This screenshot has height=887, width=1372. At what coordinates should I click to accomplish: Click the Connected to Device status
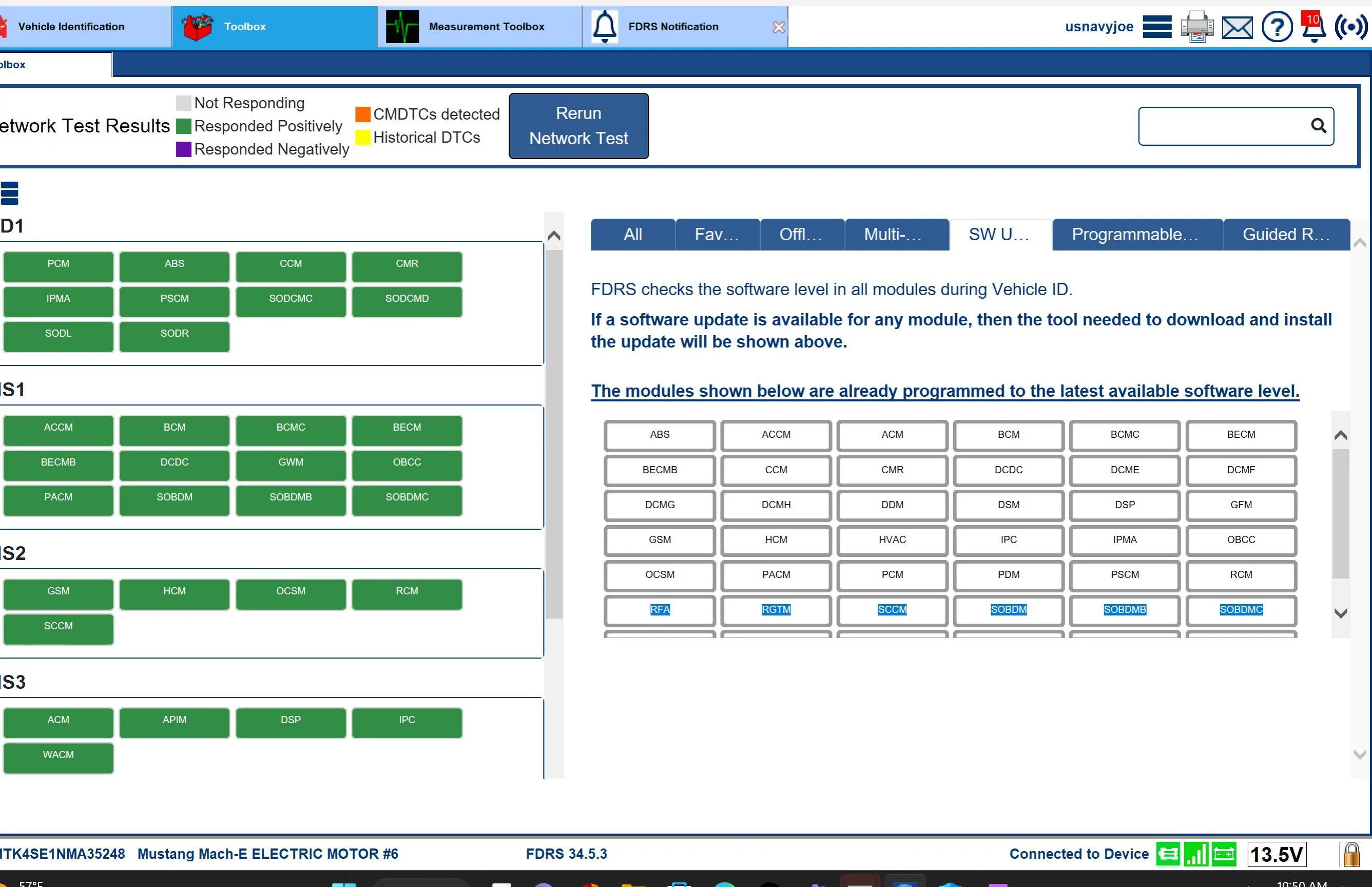pos(1079,854)
